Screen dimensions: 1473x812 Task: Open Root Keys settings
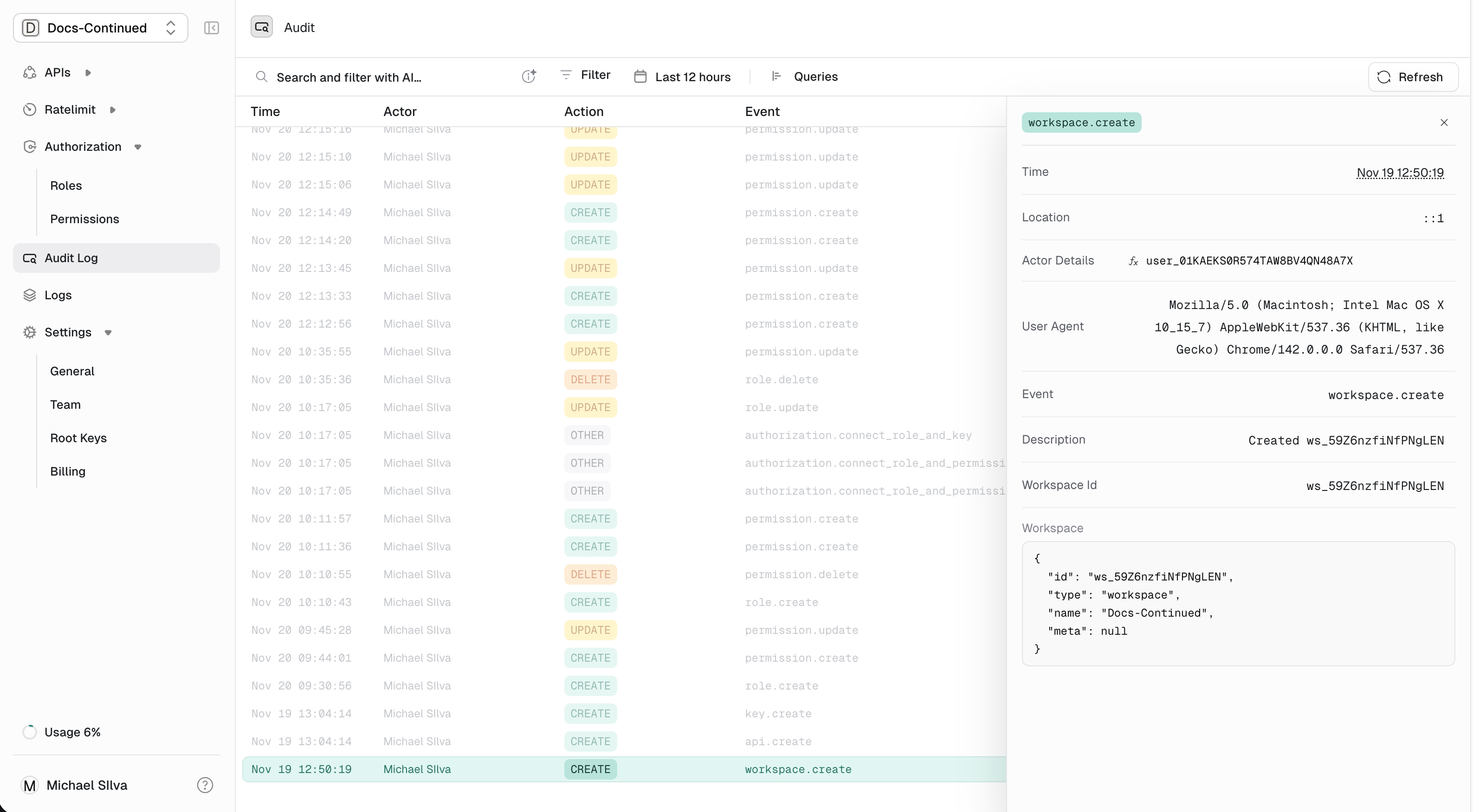click(78, 438)
